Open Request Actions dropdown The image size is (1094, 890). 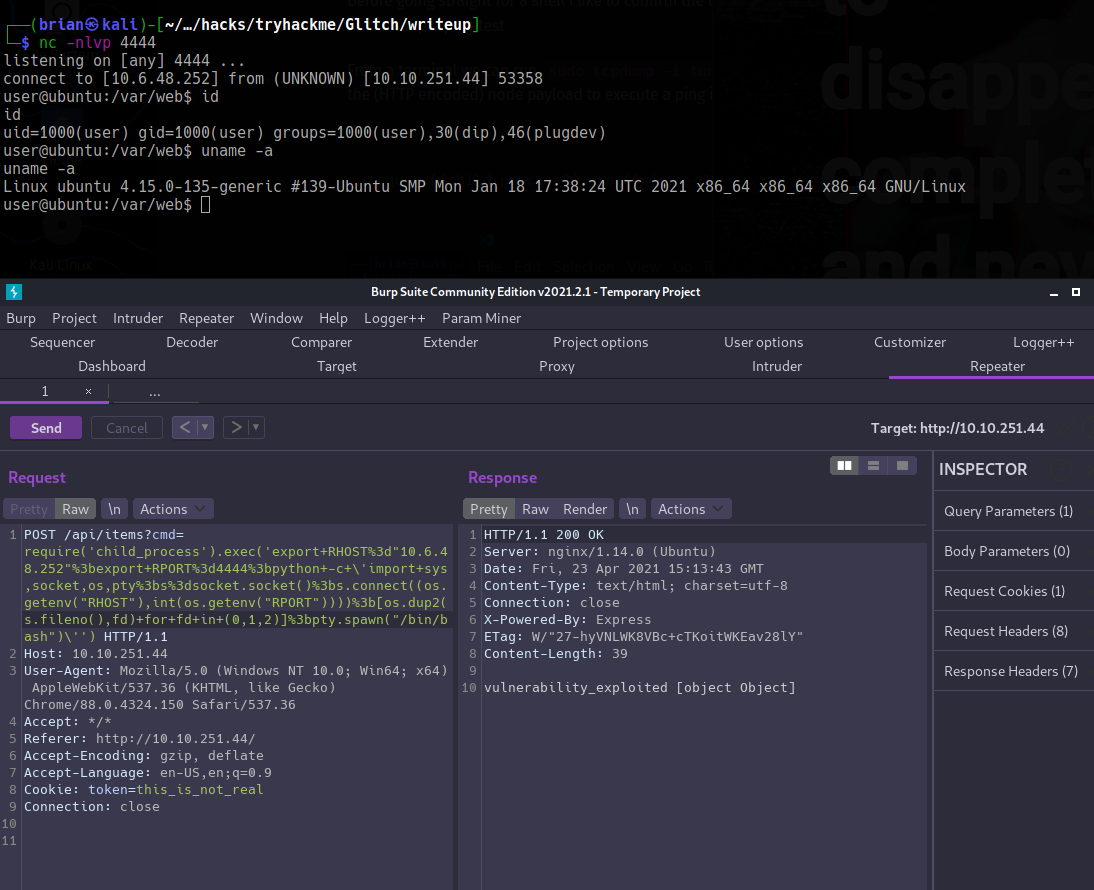pos(172,509)
